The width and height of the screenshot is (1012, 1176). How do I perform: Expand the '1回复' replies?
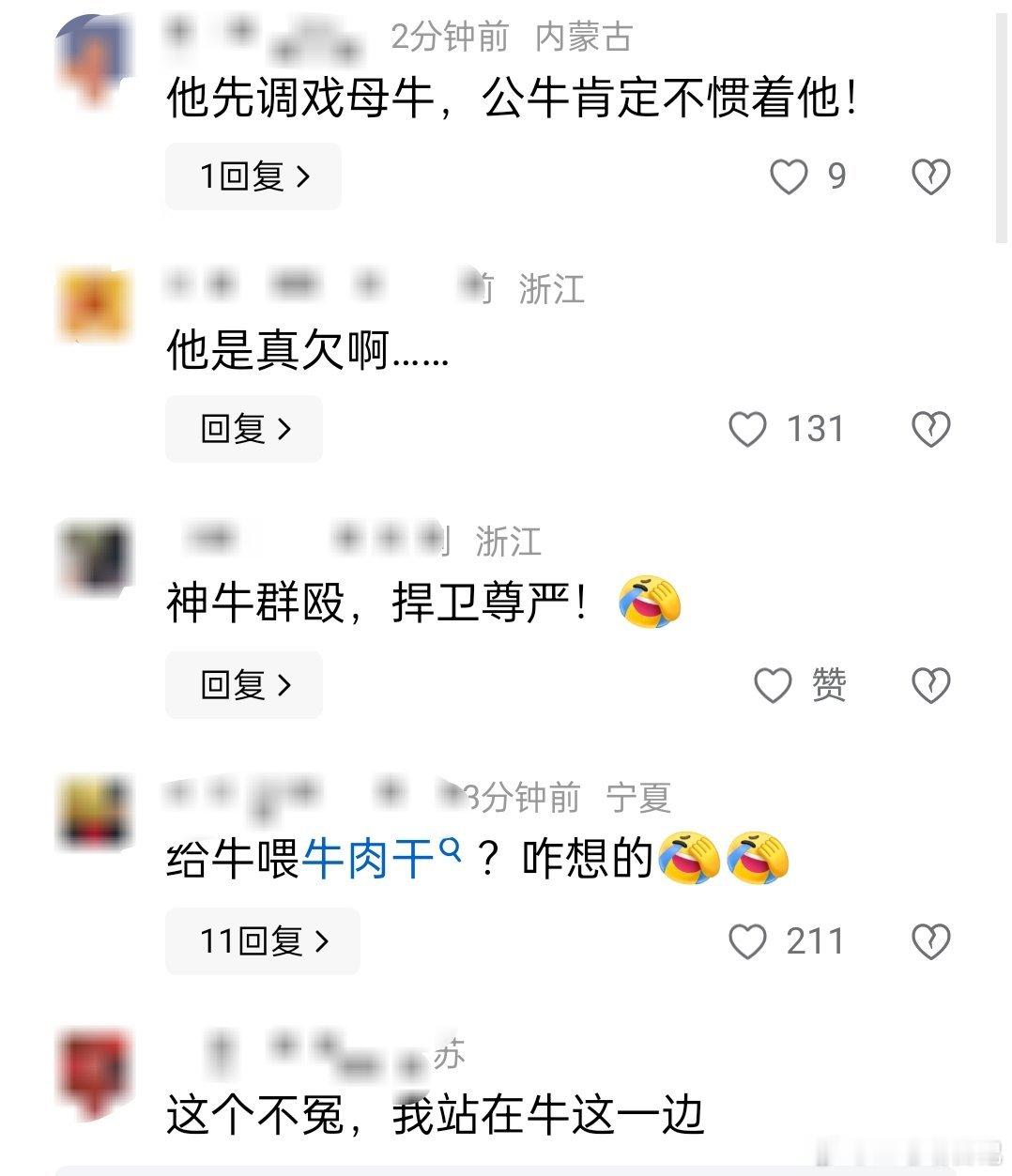point(253,176)
